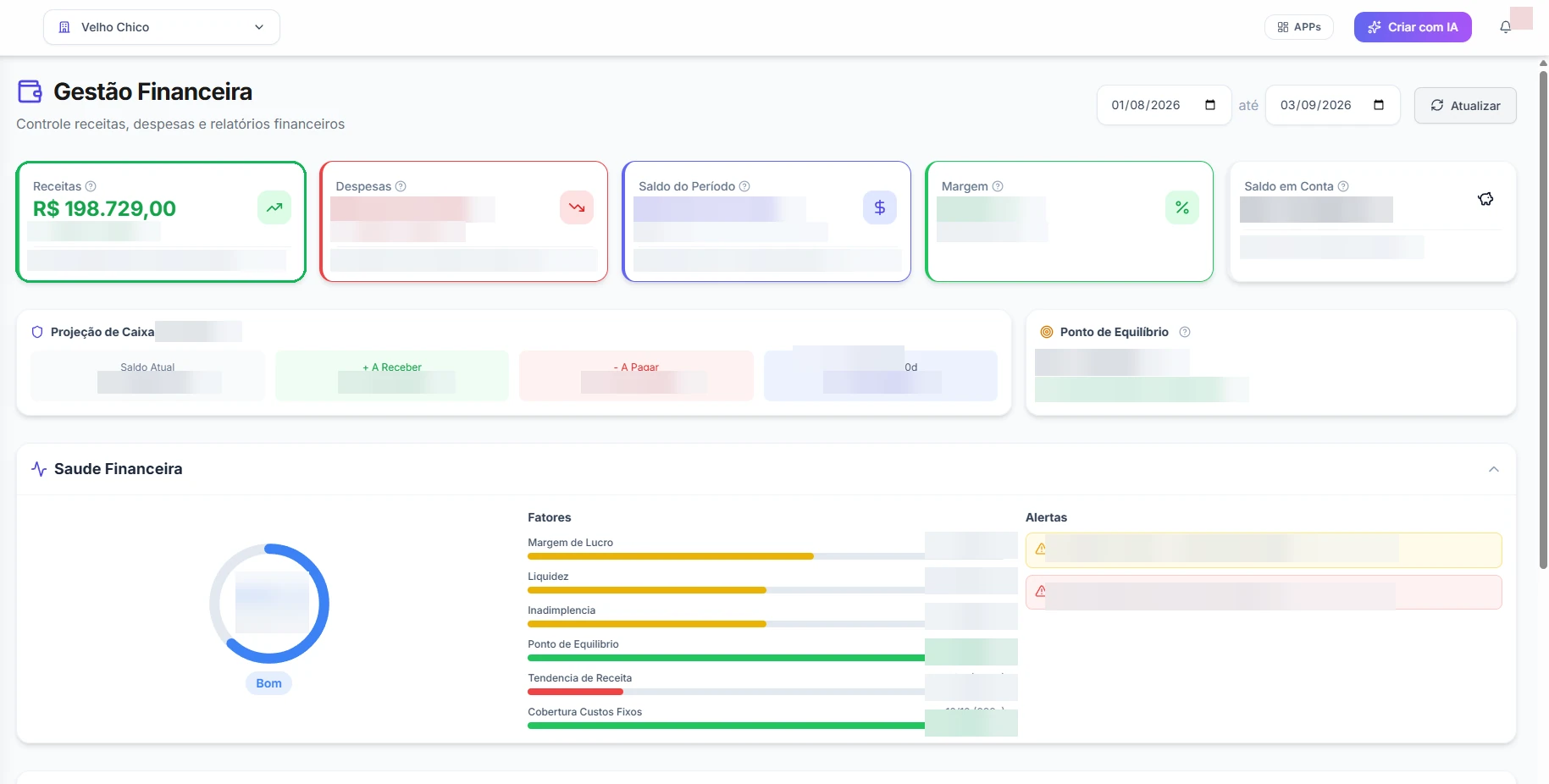Viewport: 1549px width, 784px height.
Task: Click the - A Pagar projection box
Action: pyautogui.click(x=636, y=376)
